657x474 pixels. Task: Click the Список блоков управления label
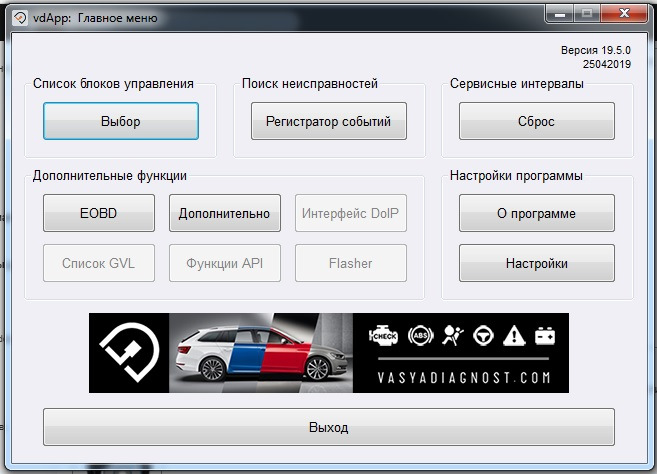[113, 83]
